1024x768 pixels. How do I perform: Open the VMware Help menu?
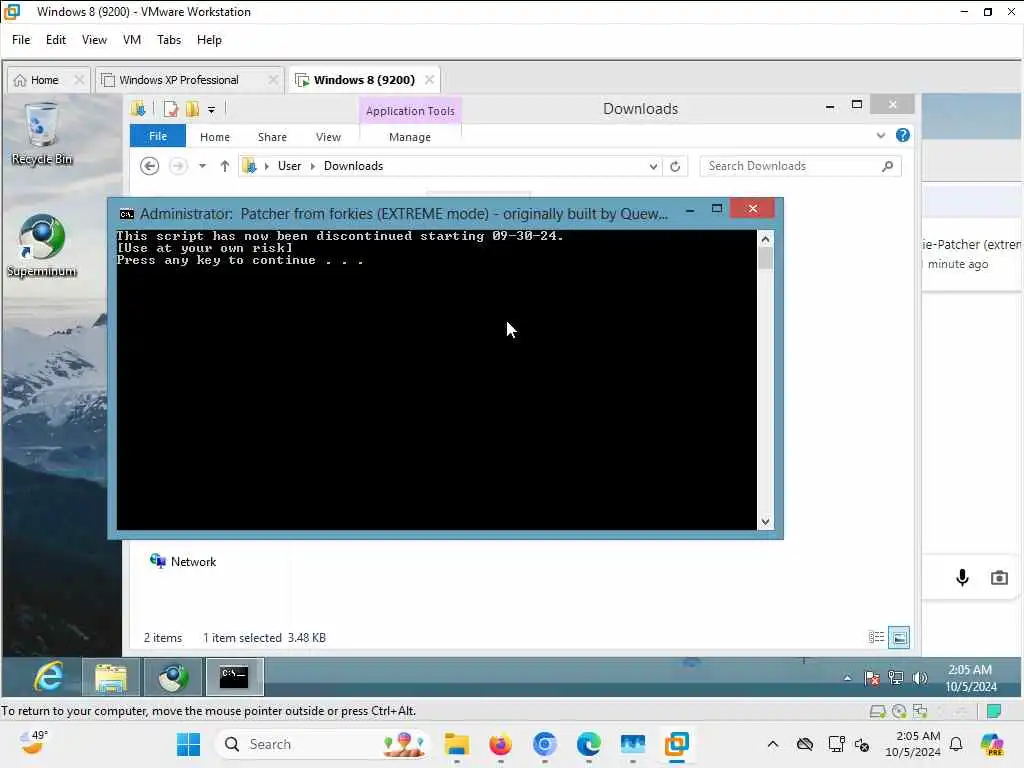pyautogui.click(x=209, y=40)
